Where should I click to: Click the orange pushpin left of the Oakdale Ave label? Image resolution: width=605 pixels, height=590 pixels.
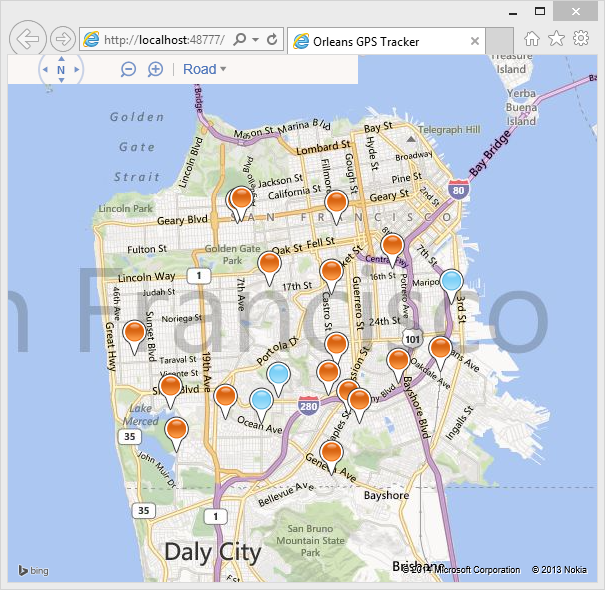tap(398, 360)
